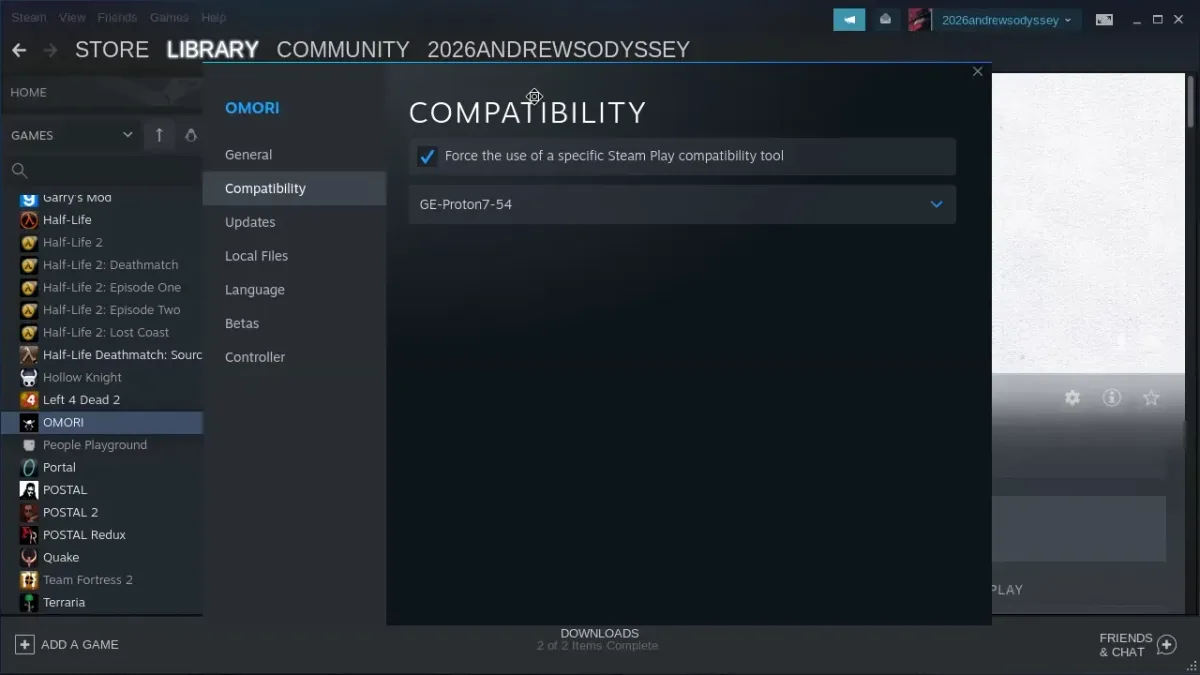
Task: Go to the LIBRARY tab
Action: click(x=212, y=50)
